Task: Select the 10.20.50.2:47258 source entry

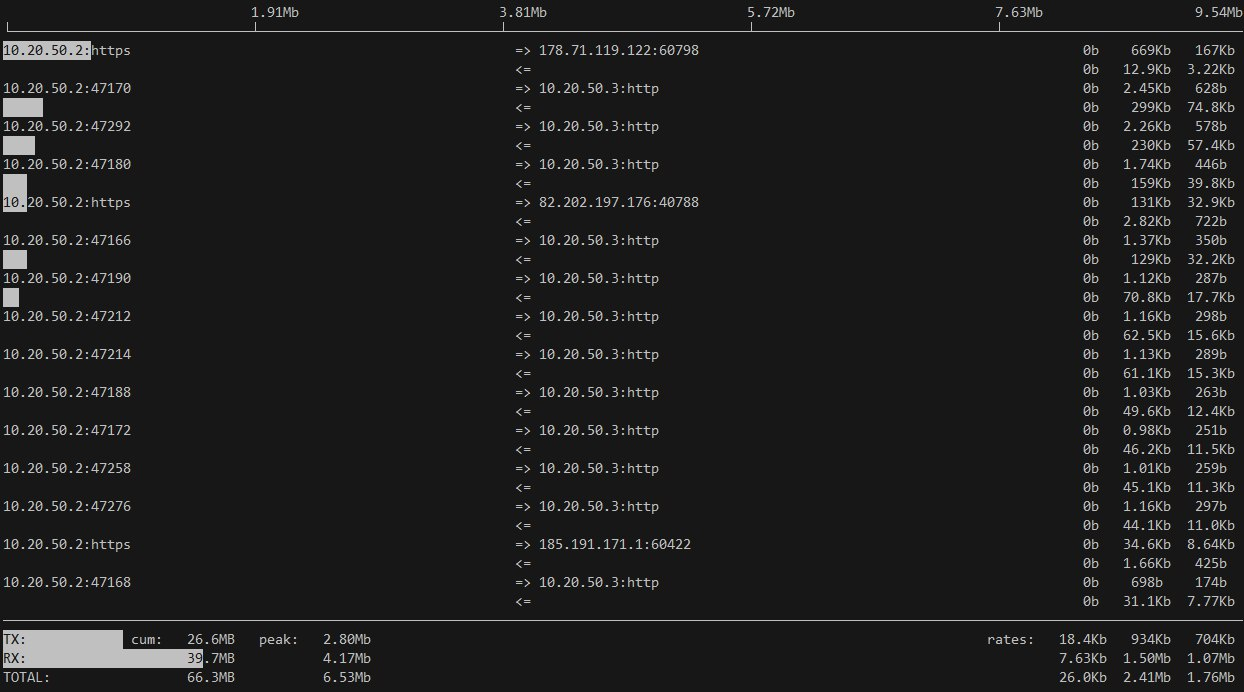Action: pyautogui.click(x=67, y=468)
